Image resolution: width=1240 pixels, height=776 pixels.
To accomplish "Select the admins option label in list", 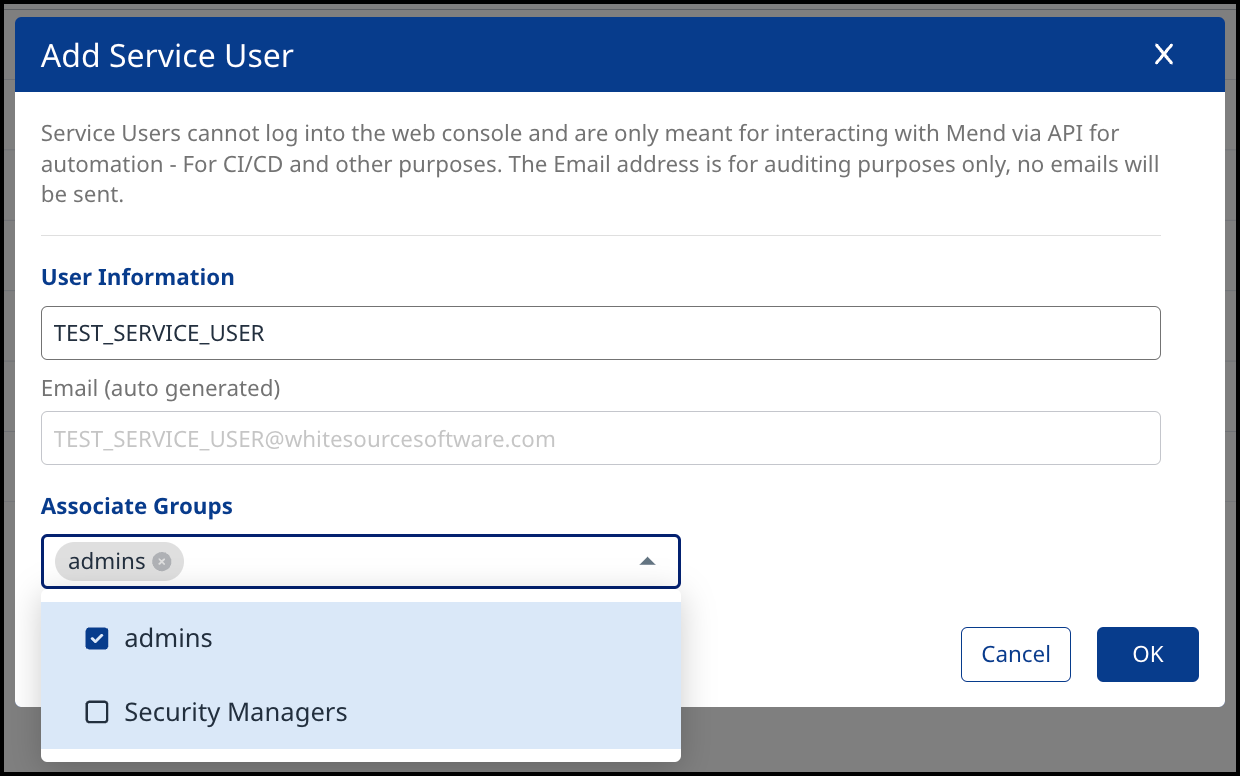I will point(168,639).
